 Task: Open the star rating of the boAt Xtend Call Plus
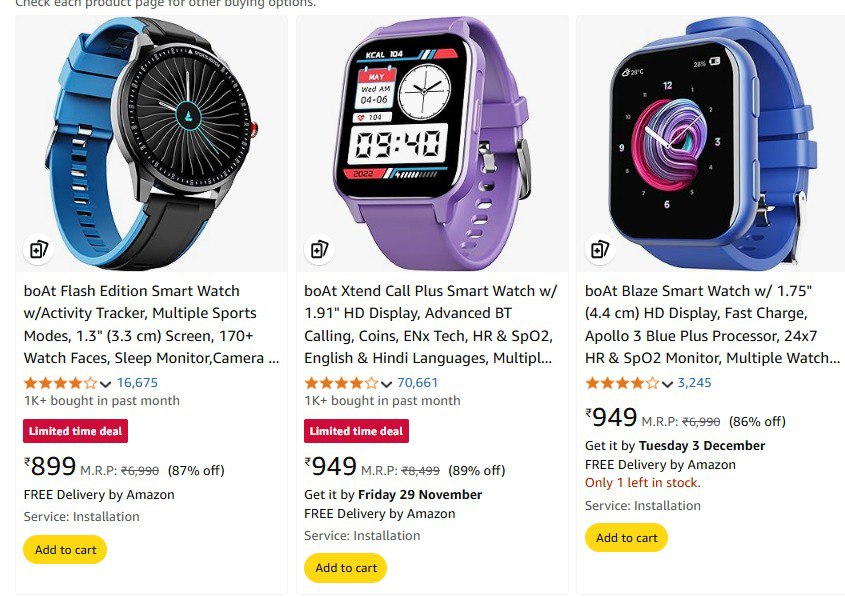click(341, 383)
